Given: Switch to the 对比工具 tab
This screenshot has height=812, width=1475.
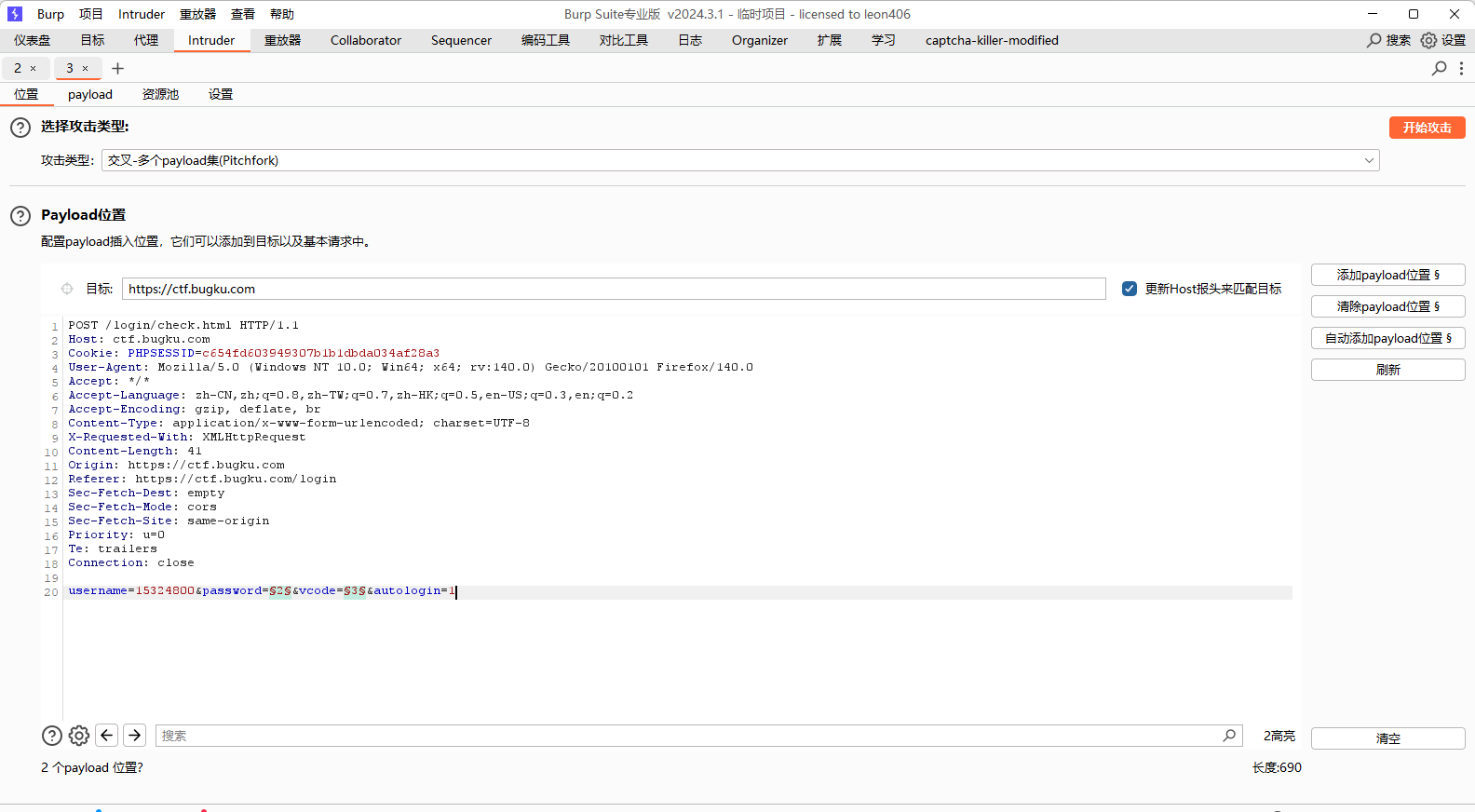Looking at the screenshot, I should [x=624, y=40].
